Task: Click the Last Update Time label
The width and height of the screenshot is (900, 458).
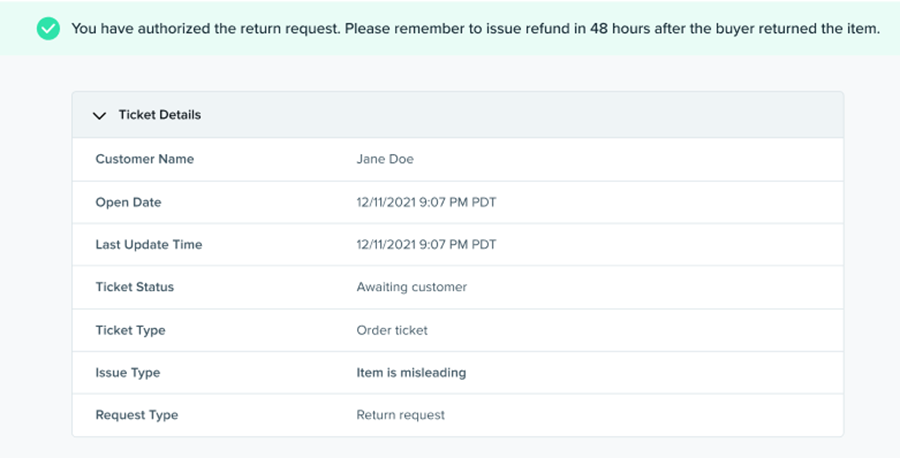Action: [148, 245]
